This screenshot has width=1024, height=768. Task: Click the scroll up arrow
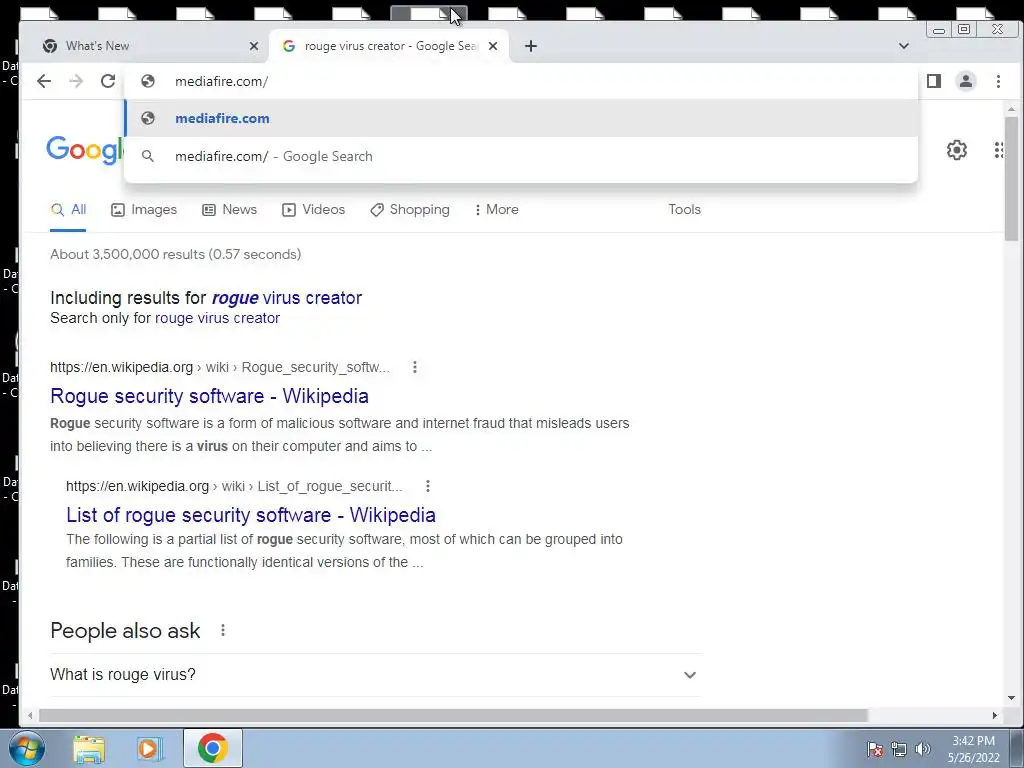coord(1011,109)
